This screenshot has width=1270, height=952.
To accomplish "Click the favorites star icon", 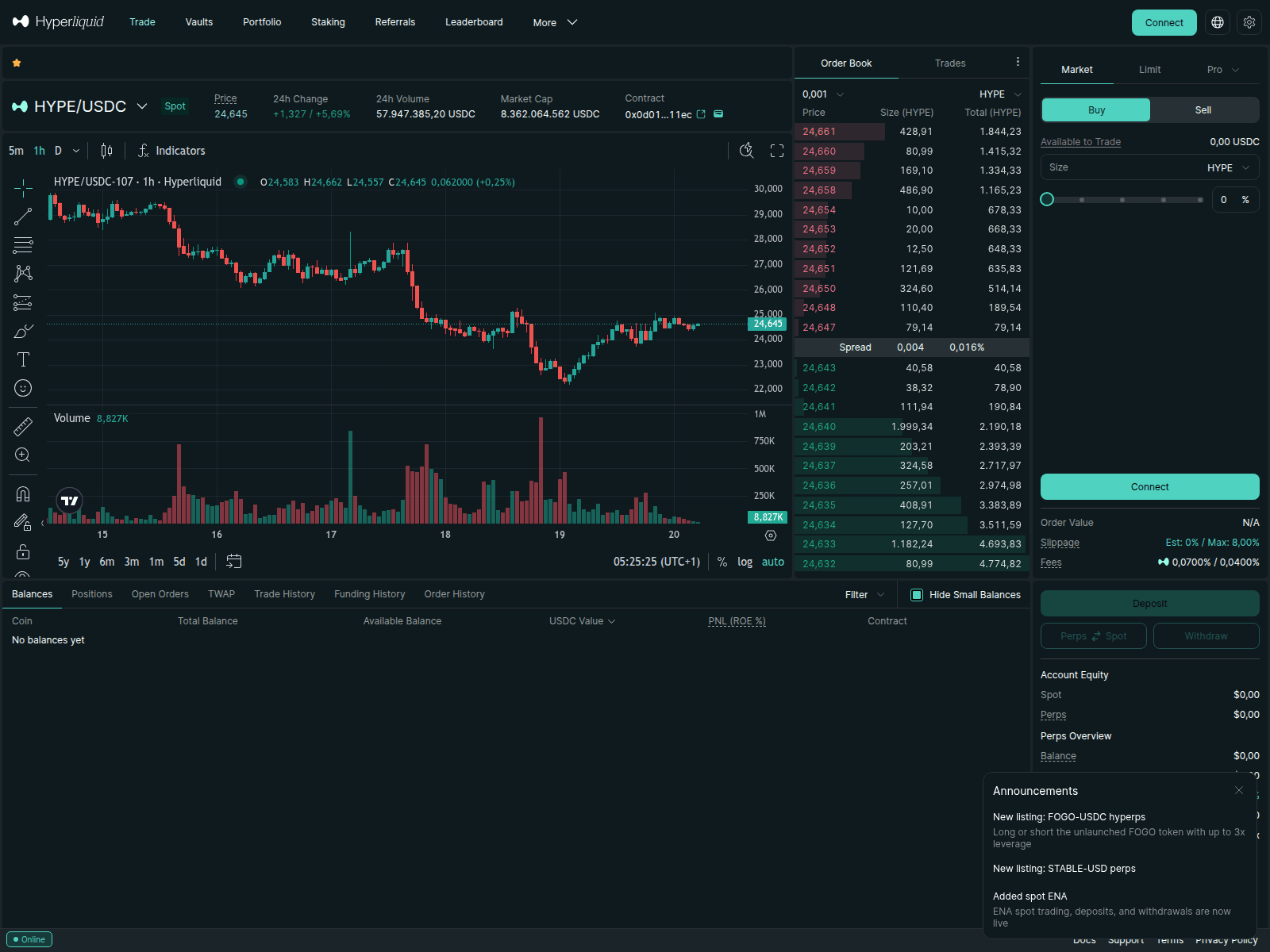I will point(17,63).
